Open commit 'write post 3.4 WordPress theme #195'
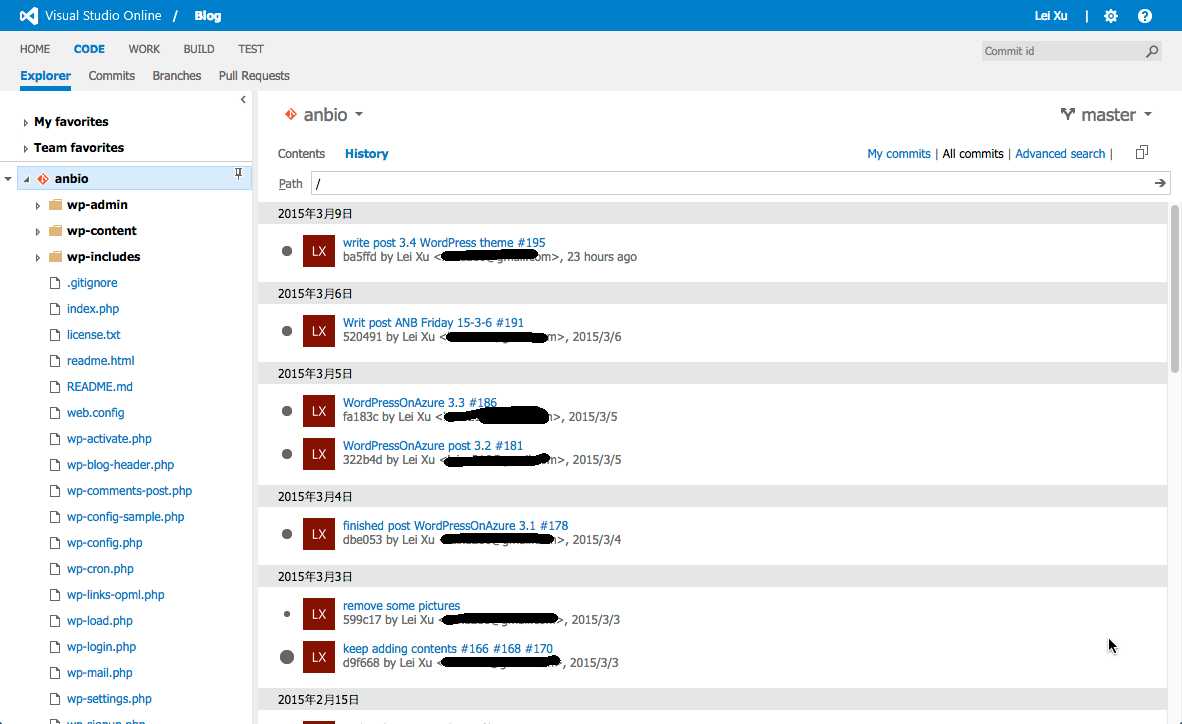The image size is (1182, 724). tap(444, 242)
